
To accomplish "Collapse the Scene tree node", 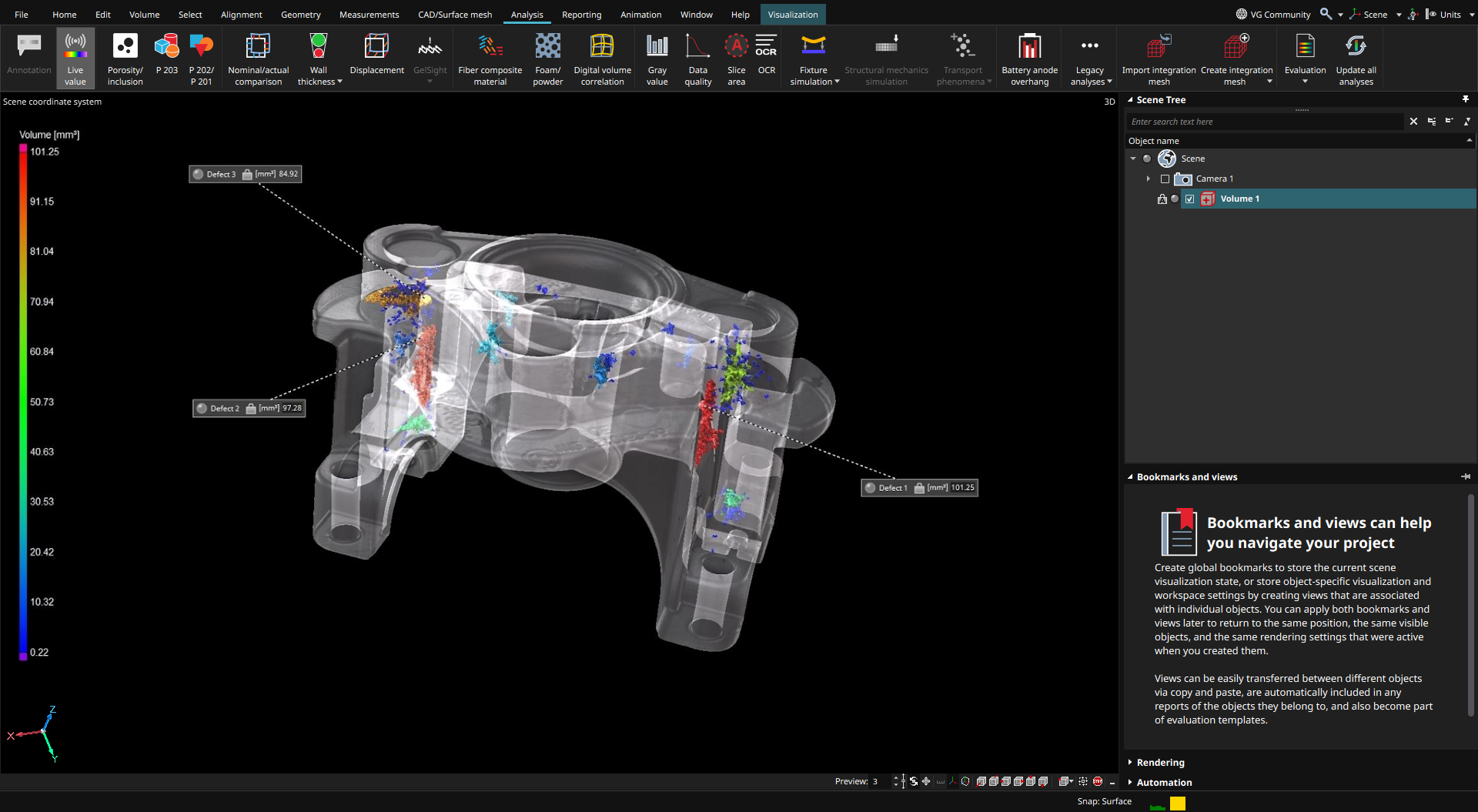I will coord(1133,159).
